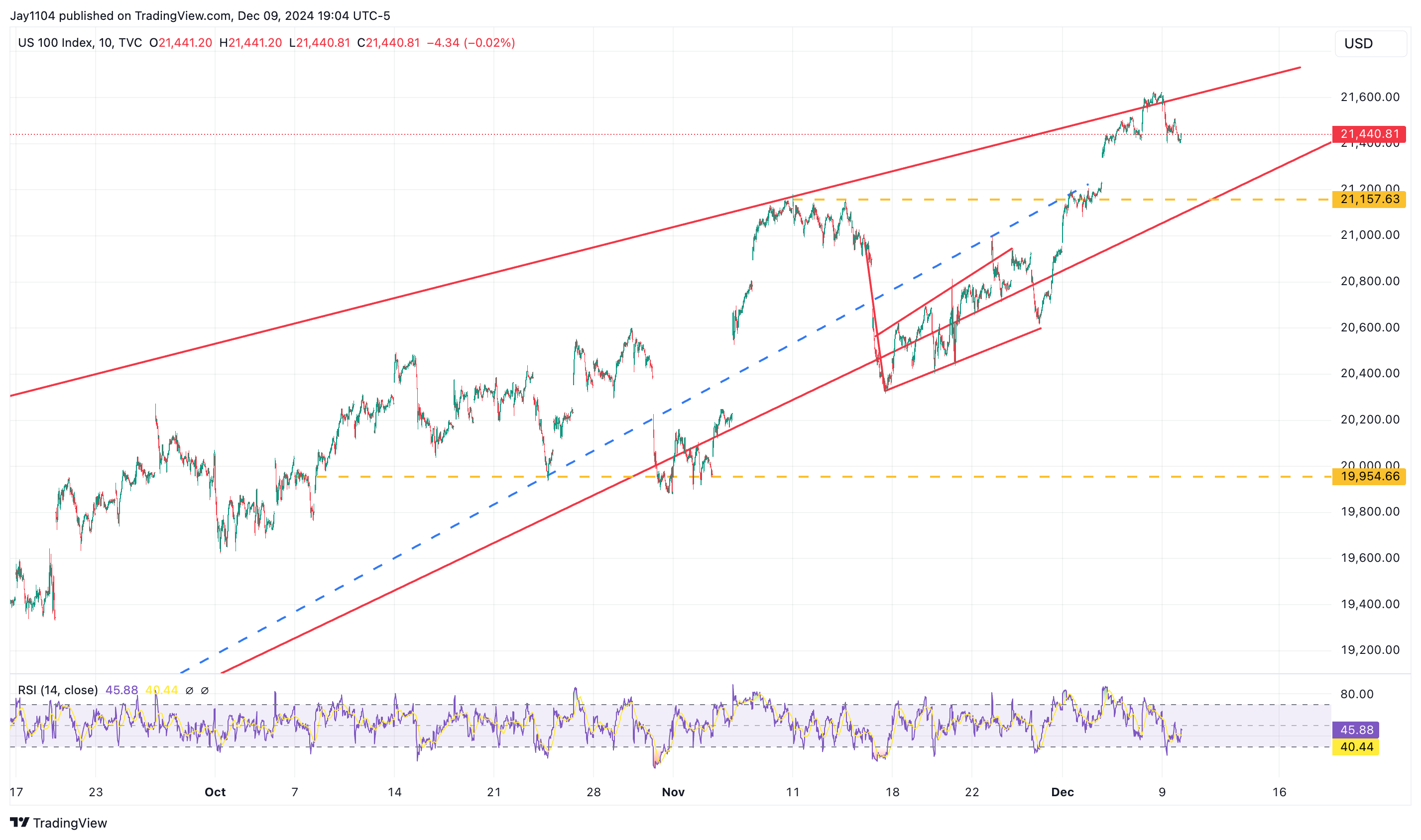Click the second empty-set symbol in RSI legend

[x=205, y=691]
